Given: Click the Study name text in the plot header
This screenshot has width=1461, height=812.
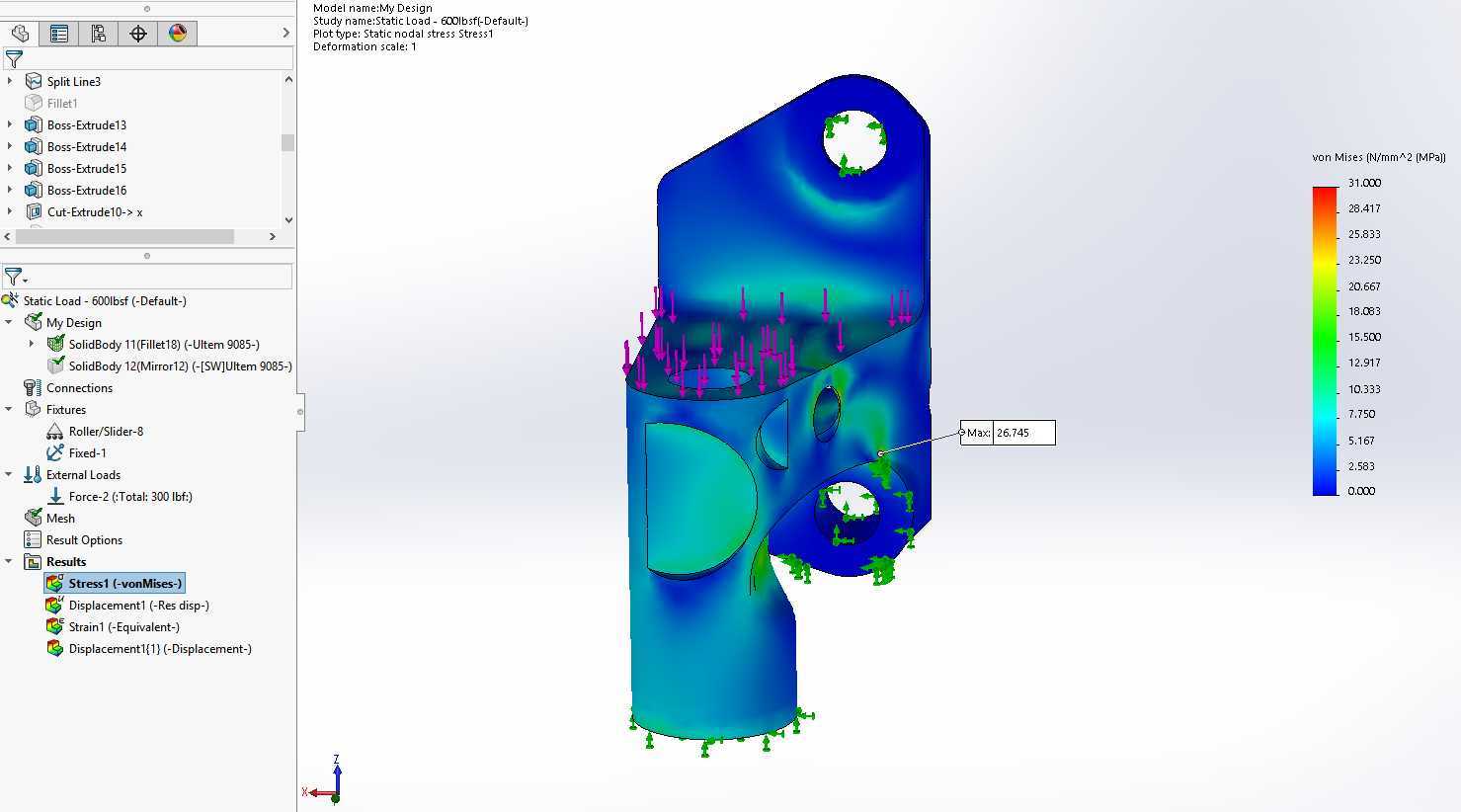Looking at the screenshot, I should point(421,21).
